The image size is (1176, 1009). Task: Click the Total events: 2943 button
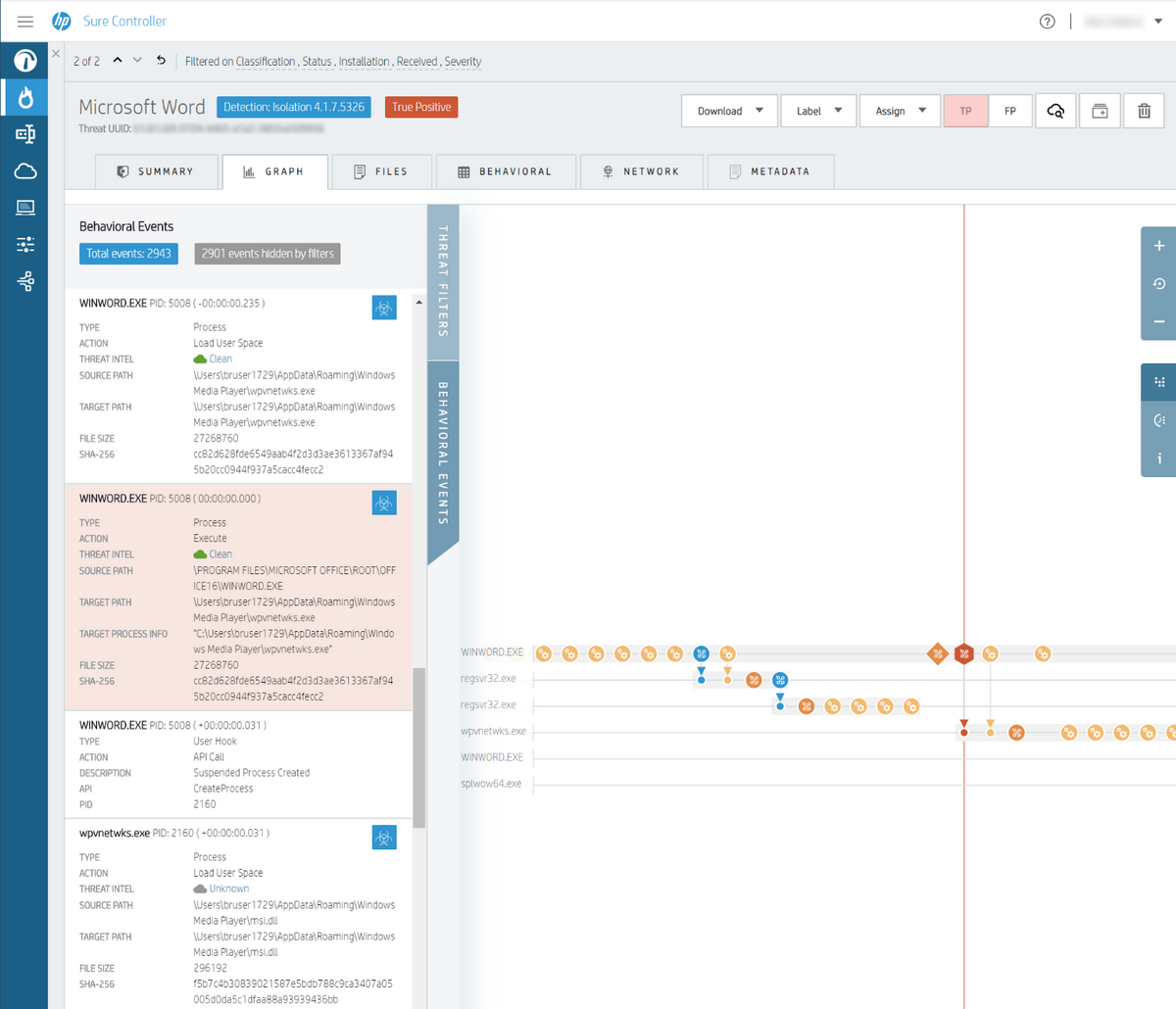point(128,254)
